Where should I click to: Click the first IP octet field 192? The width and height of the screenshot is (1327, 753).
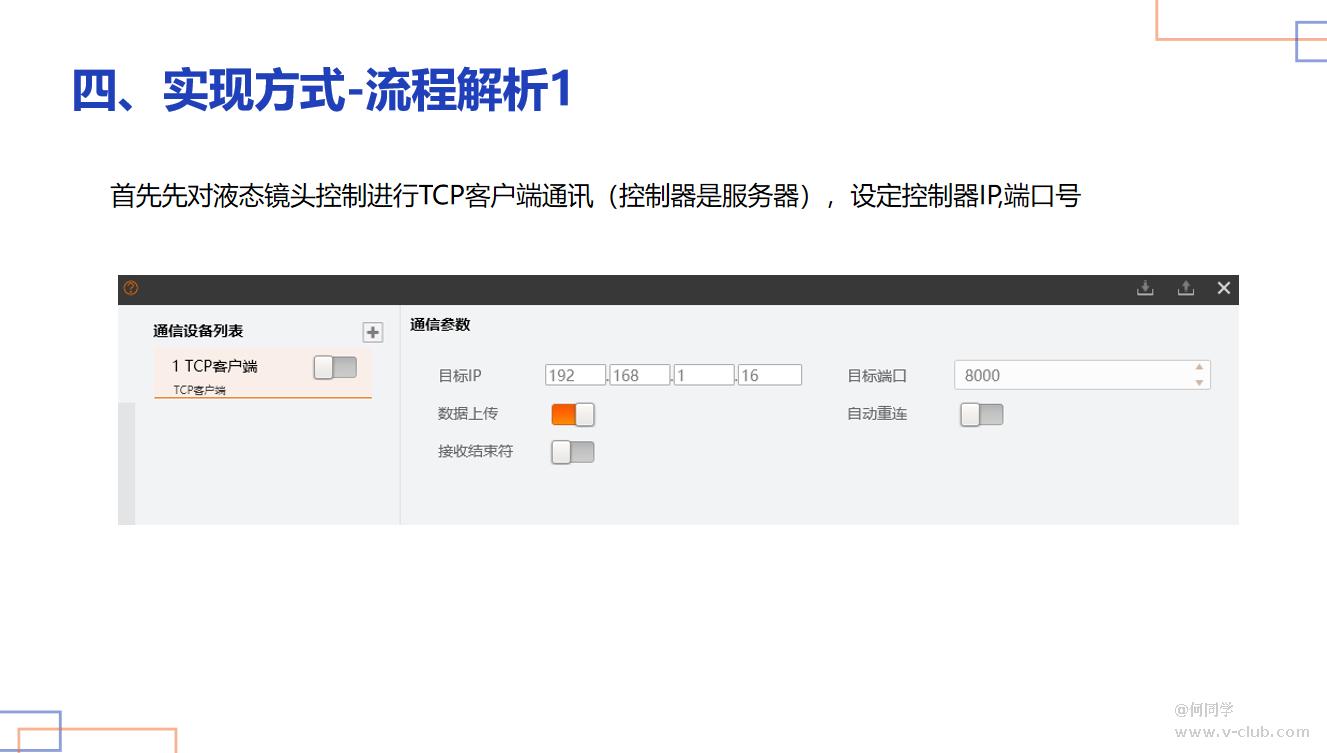[x=575, y=375]
